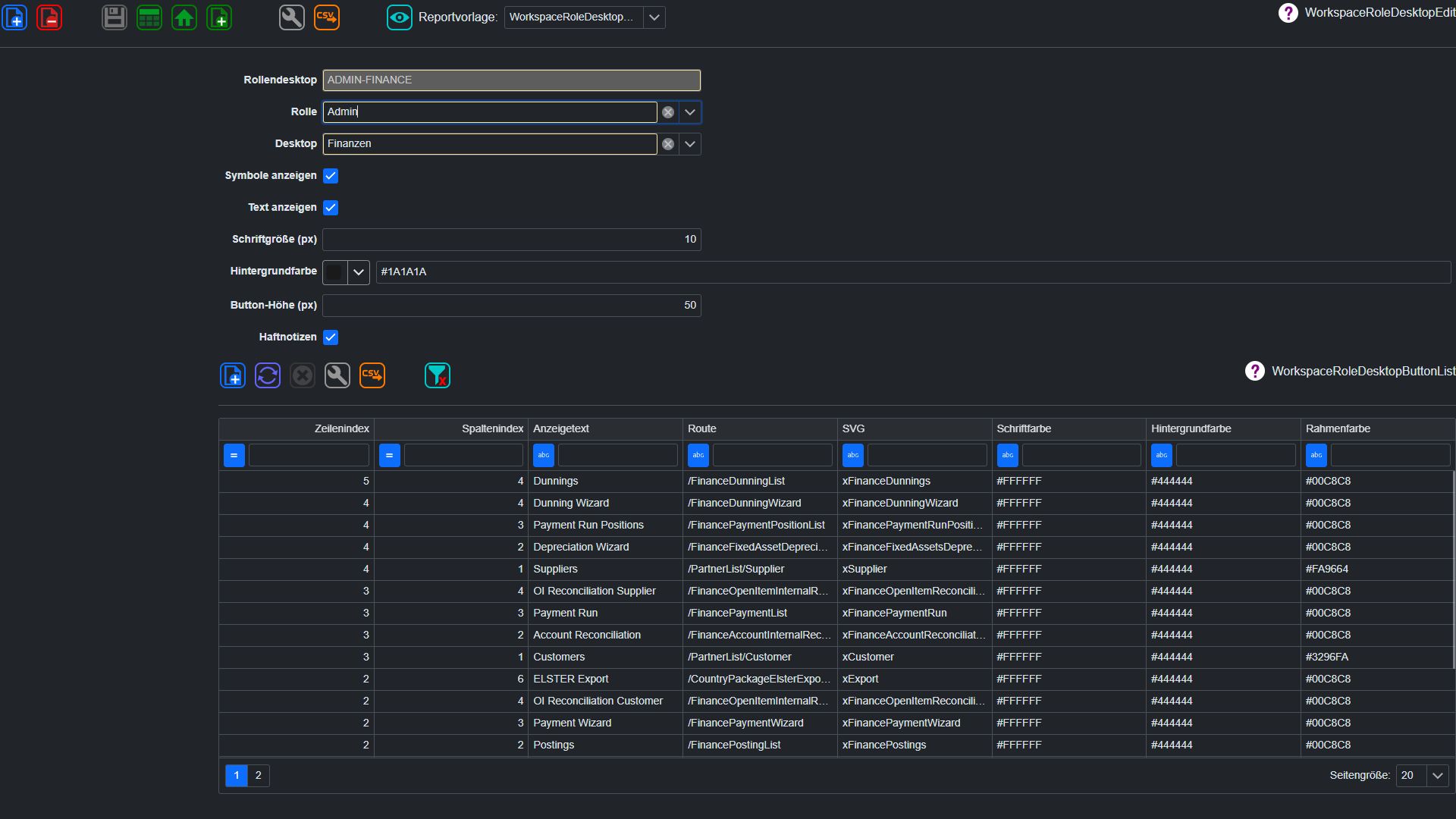
Task: Click the Anzeigetext abc filter operator button
Action: pyautogui.click(x=544, y=456)
